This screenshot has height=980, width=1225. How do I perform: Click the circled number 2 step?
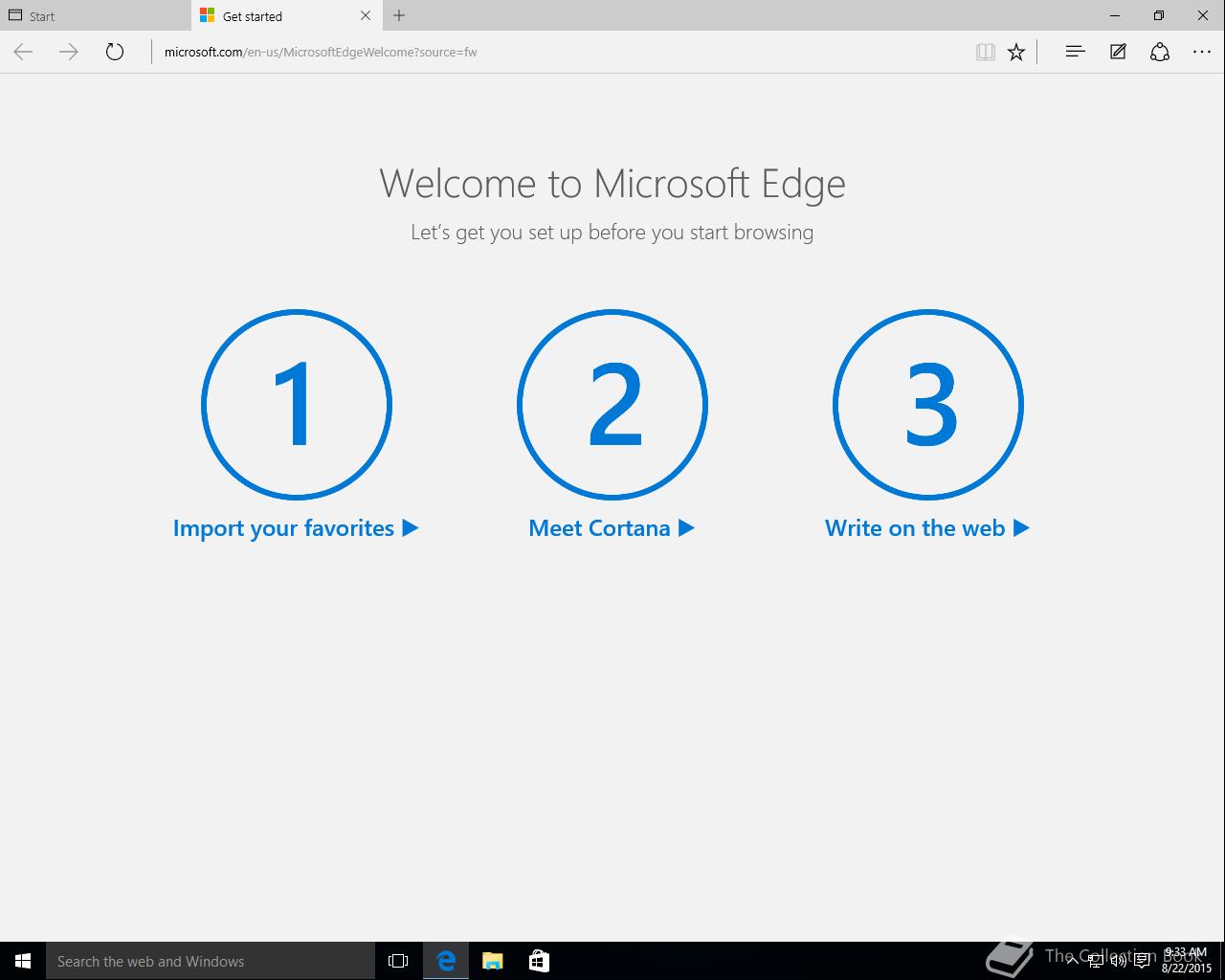tap(612, 405)
